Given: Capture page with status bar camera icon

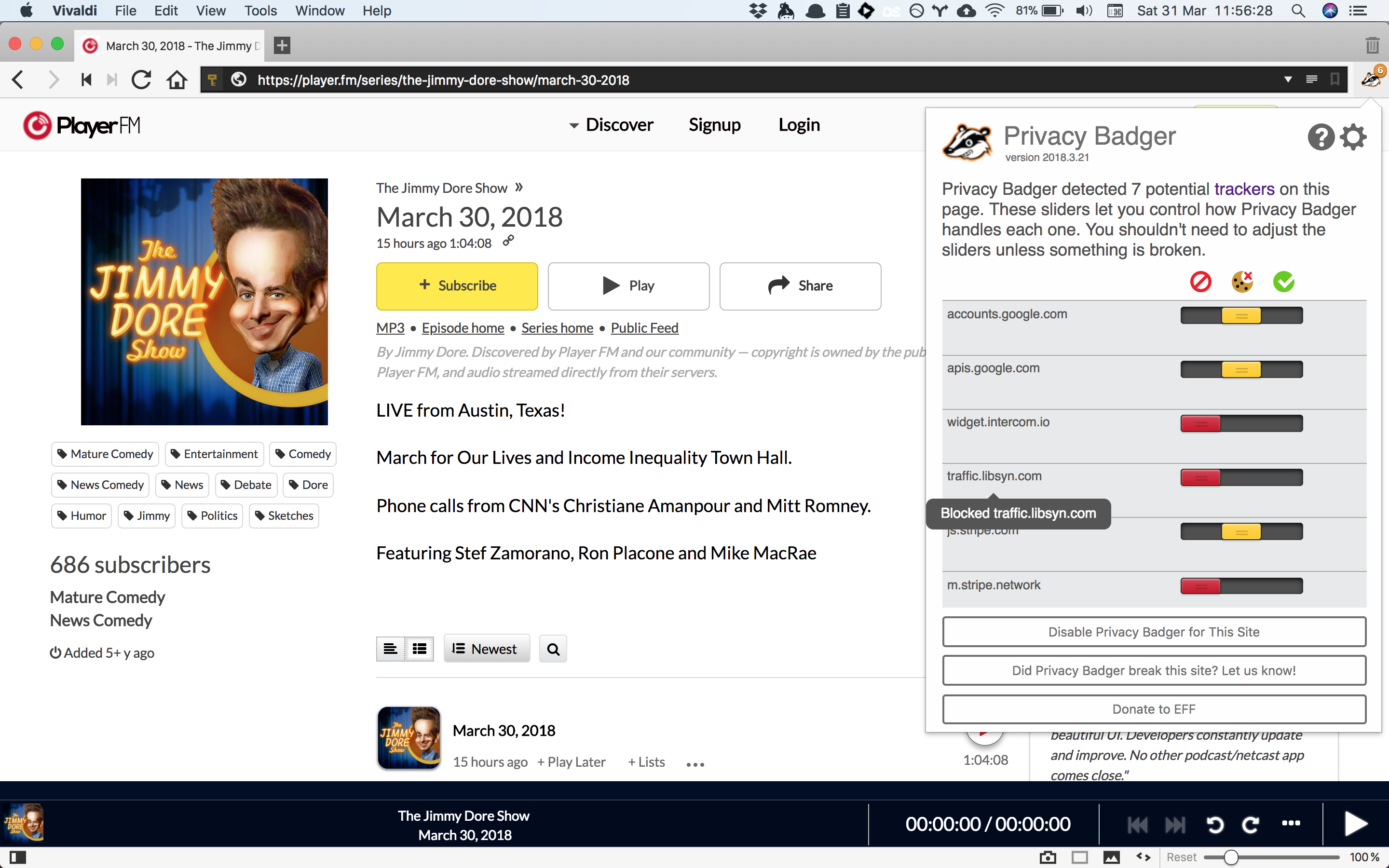Looking at the screenshot, I should click(x=1048, y=857).
